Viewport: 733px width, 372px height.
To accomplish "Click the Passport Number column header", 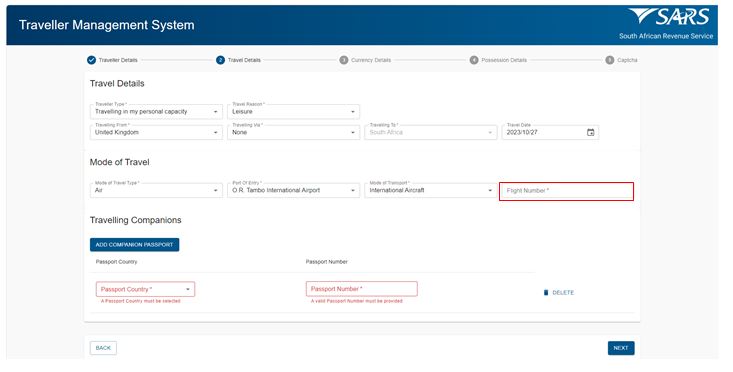I will 327,262.
